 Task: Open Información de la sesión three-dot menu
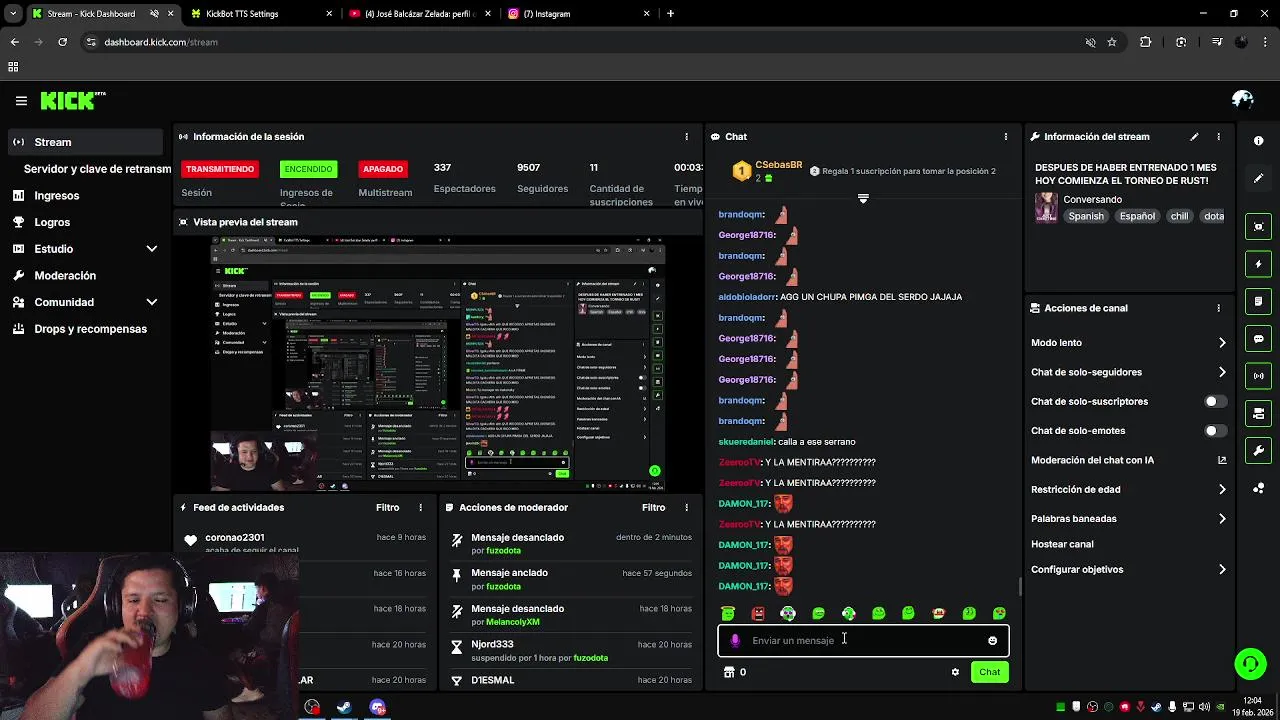pos(686,137)
